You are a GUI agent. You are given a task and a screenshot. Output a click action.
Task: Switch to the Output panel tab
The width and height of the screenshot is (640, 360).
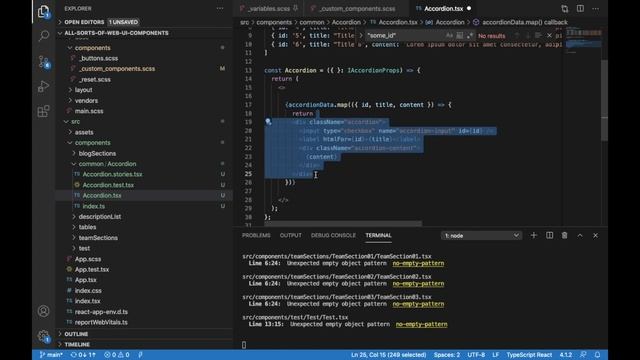tap(291, 236)
